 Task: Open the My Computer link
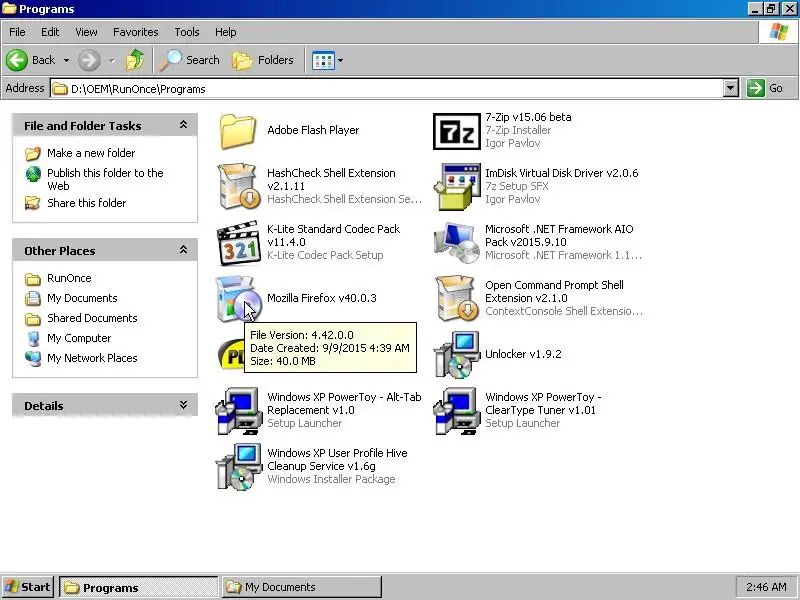point(79,338)
